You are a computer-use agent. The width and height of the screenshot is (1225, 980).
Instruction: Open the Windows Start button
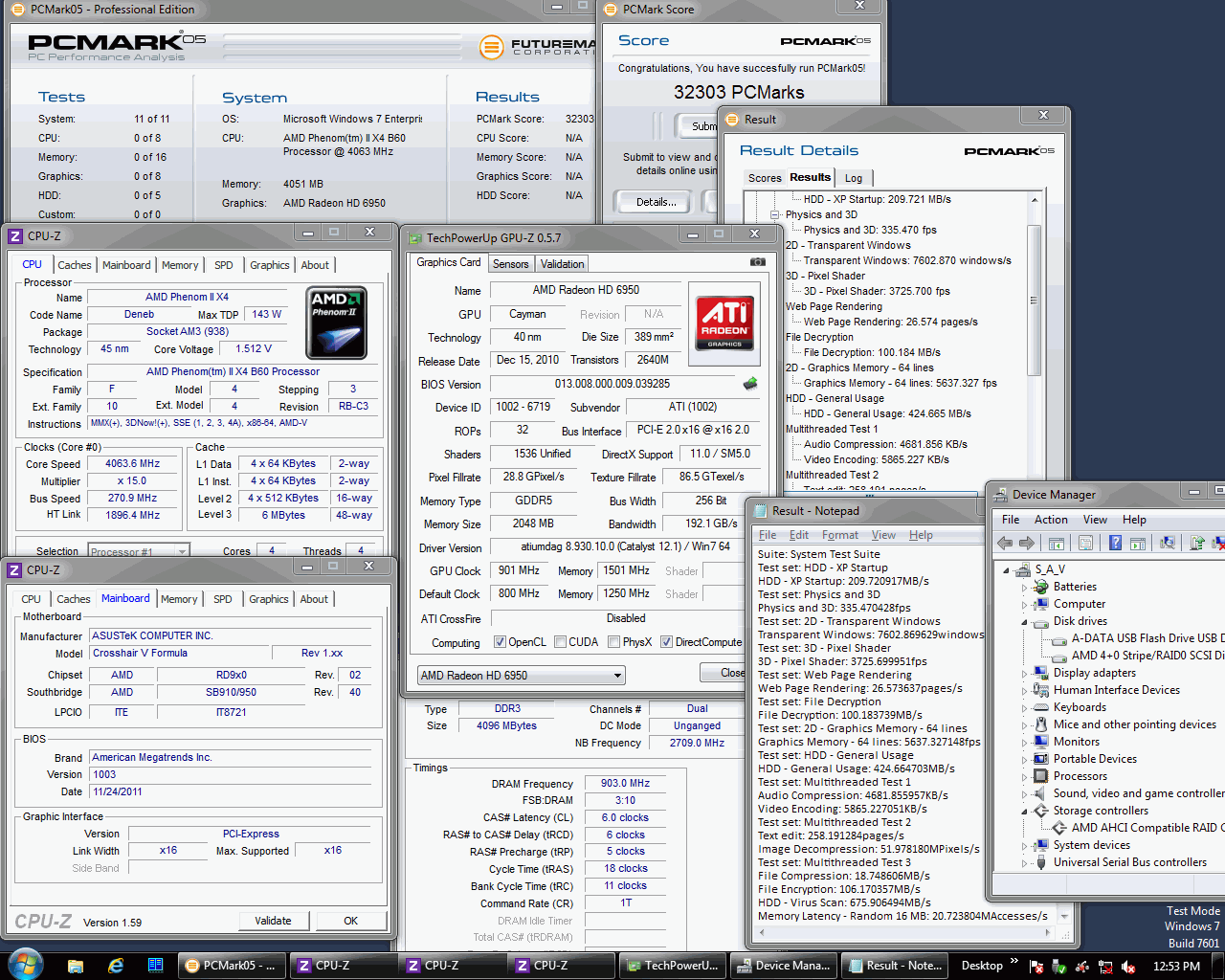[x=24, y=965]
